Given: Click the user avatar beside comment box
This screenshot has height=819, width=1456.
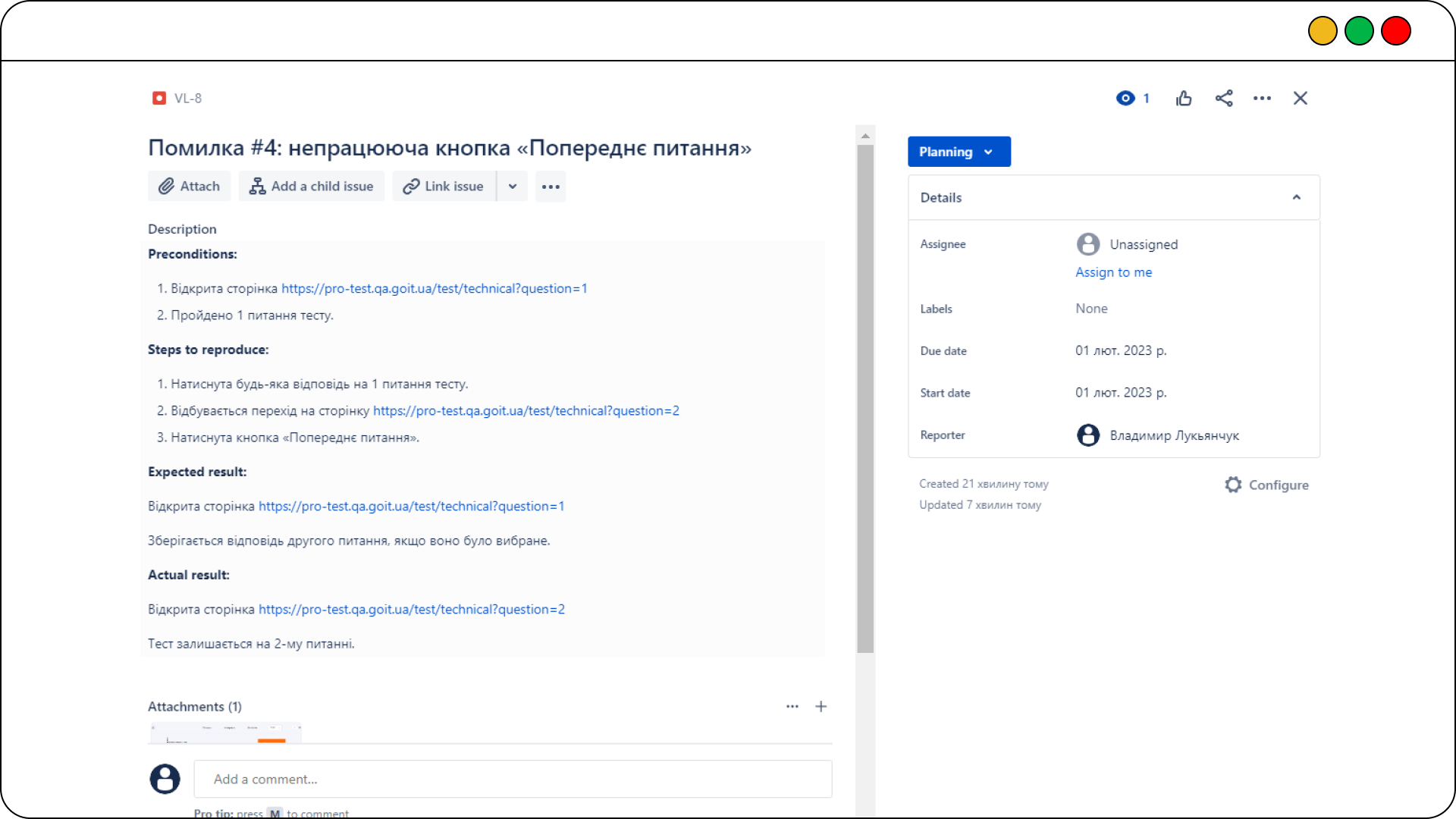Looking at the screenshot, I should 165,779.
